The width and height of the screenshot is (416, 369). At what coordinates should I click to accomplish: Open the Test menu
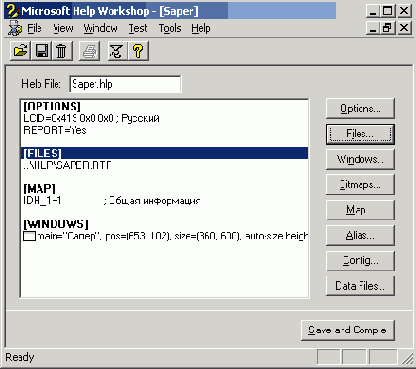click(138, 29)
